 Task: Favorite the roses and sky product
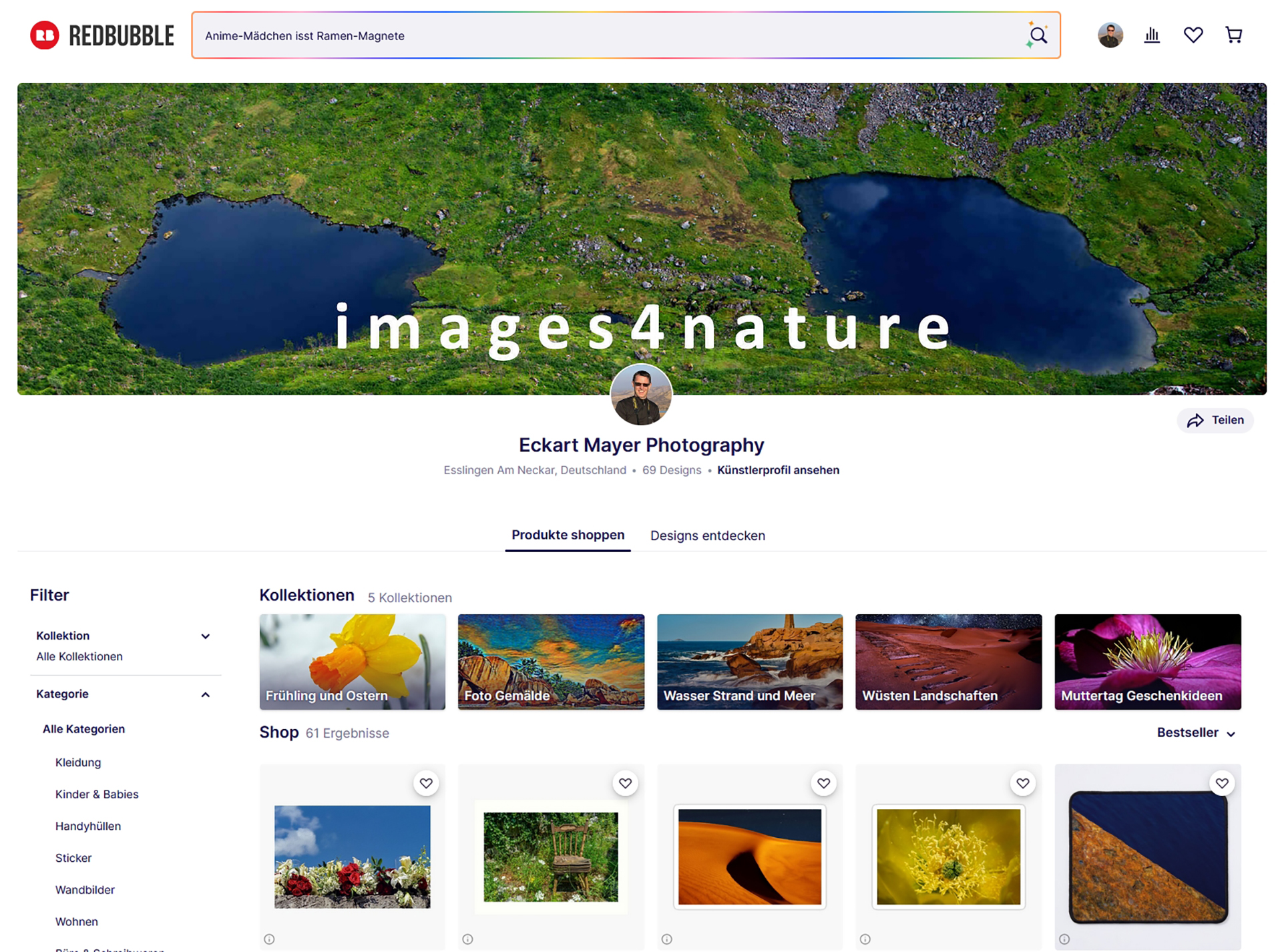coord(426,783)
